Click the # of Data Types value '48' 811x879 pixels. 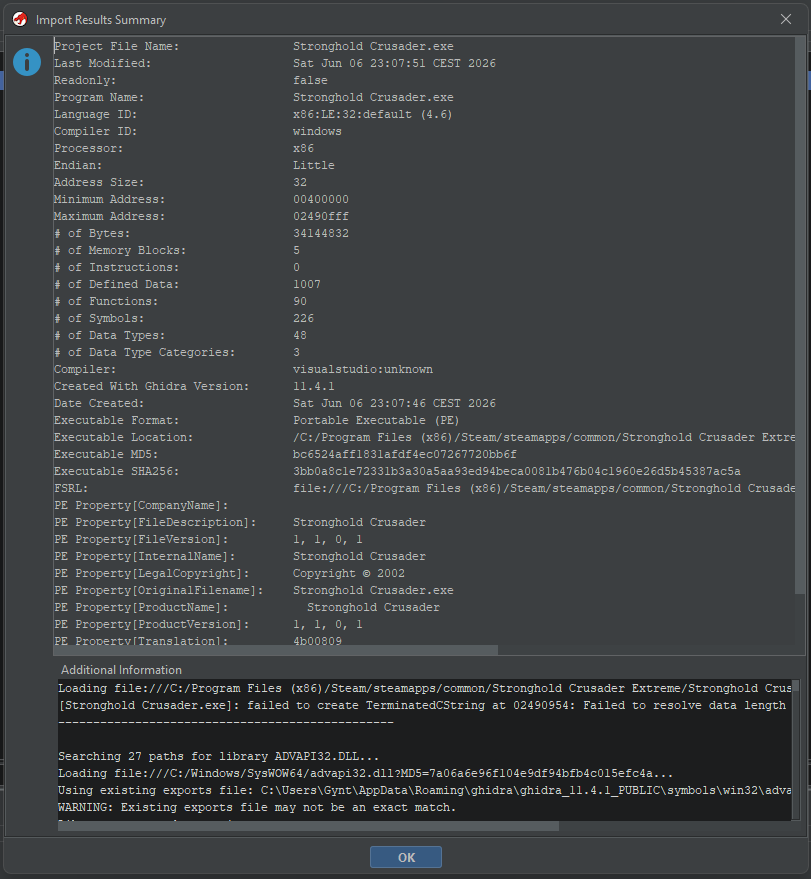tap(300, 335)
